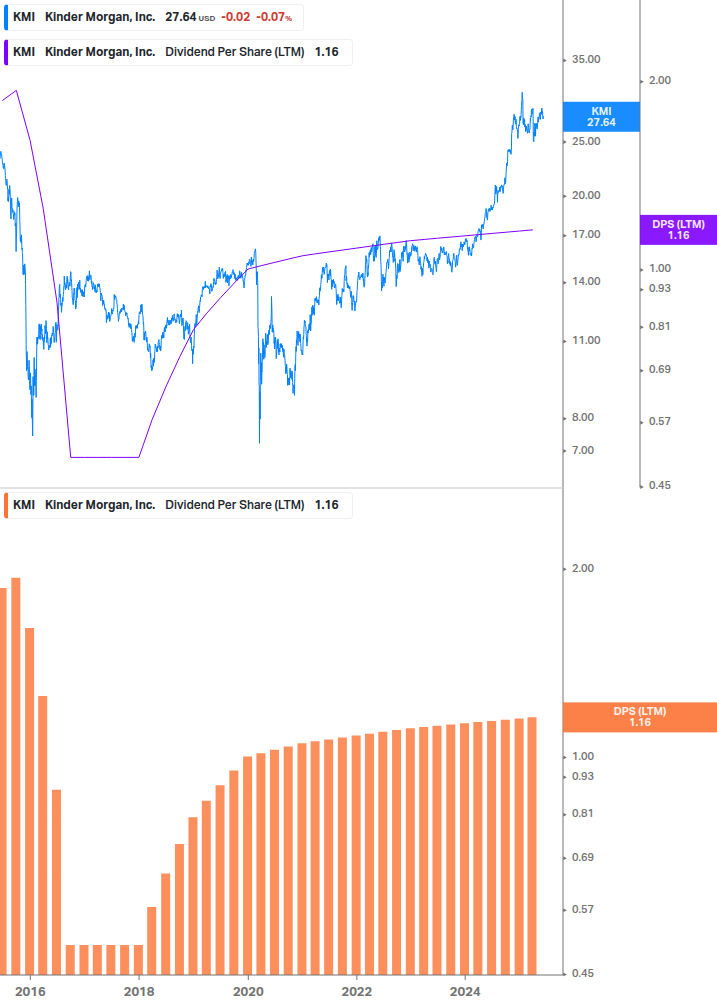The width and height of the screenshot is (717, 1005).
Task: Click the 2.00 label on lower chart axis
Action: [x=582, y=569]
